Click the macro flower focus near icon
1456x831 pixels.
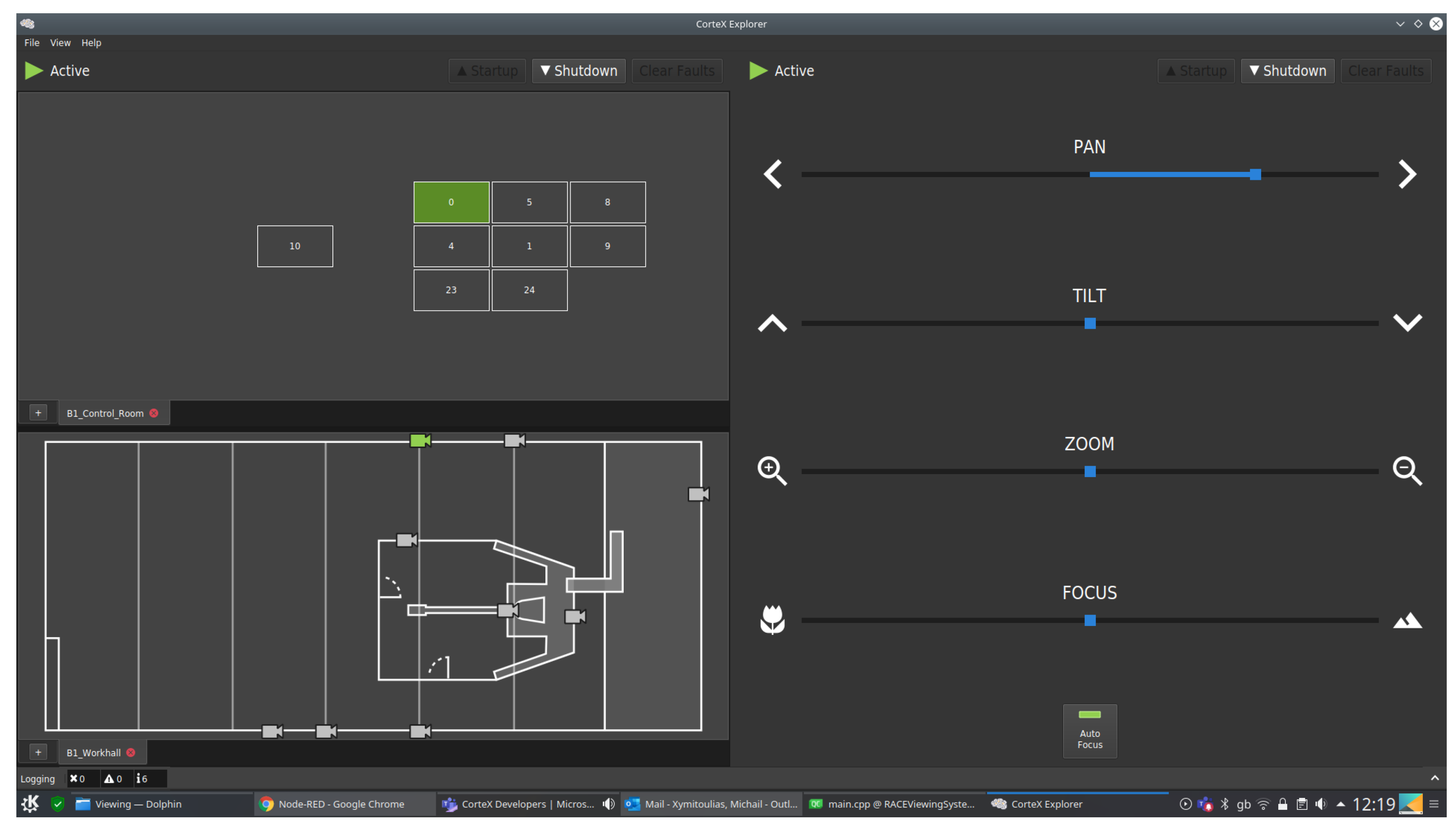coord(772,620)
